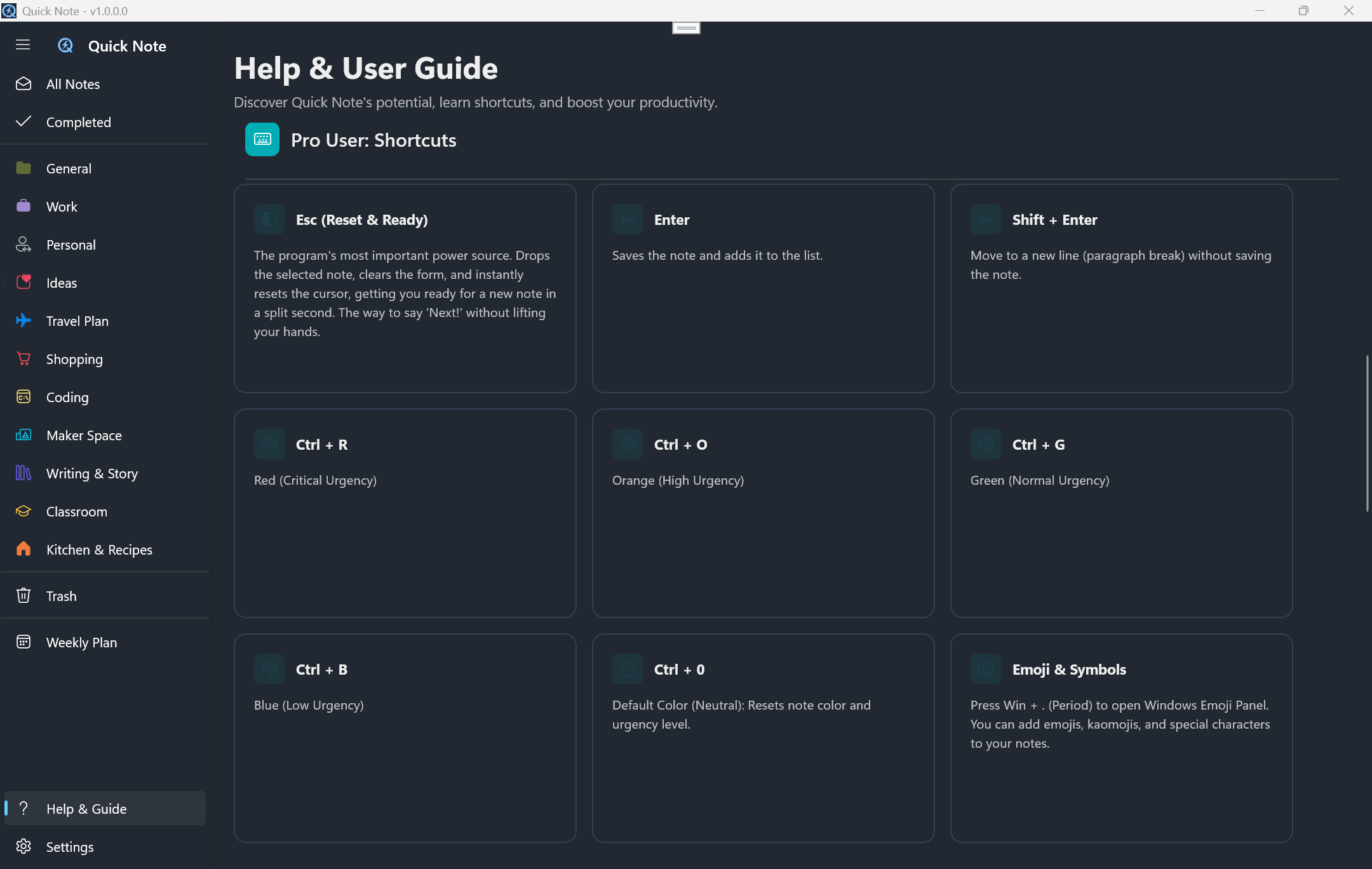Toggle the hamburger navigation menu
Screen dimensions: 1372x869
click(x=23, y=45)
